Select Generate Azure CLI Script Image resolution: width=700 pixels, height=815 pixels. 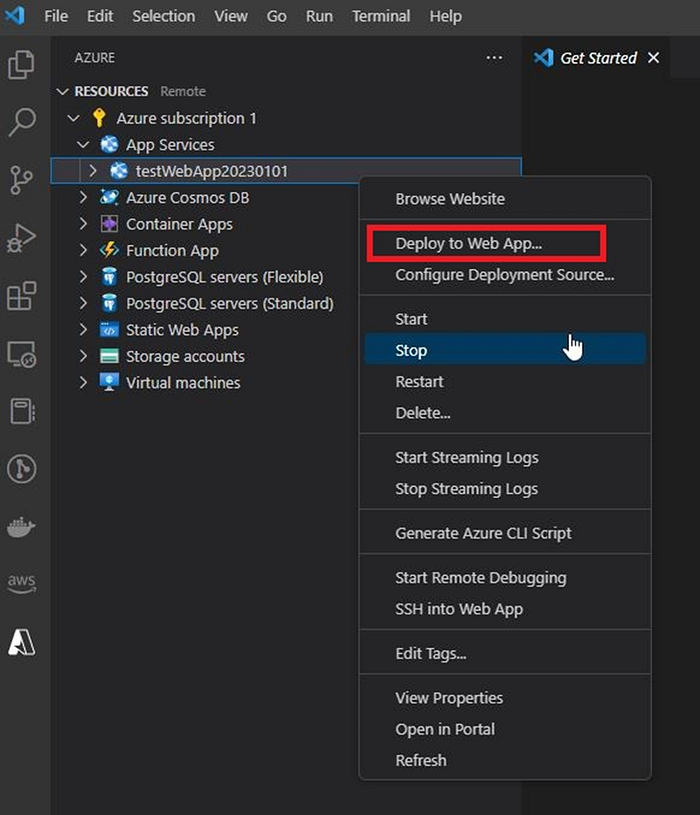(505, 533)
